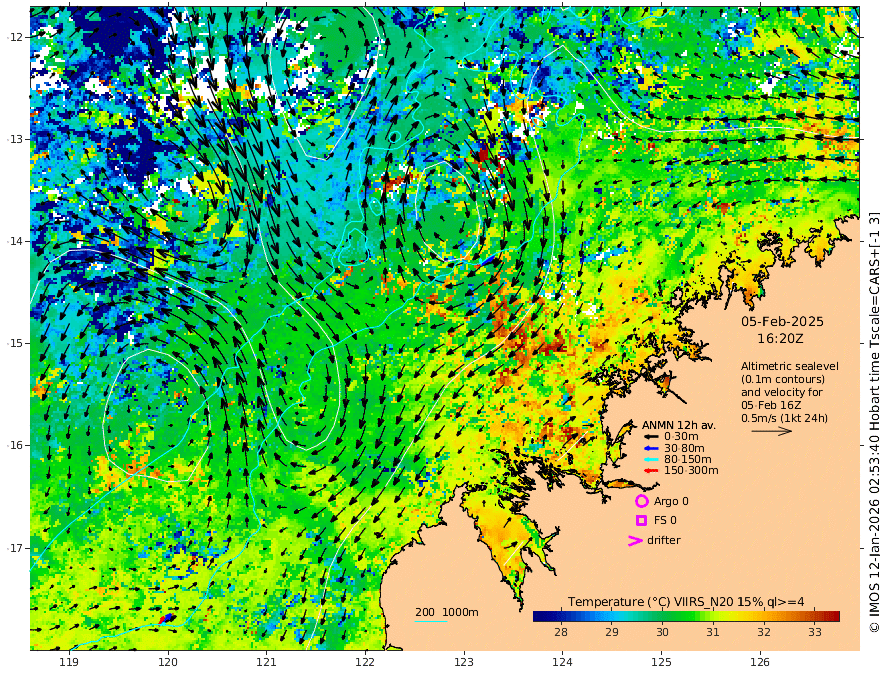Click the cyan bathymetry line under 200 1000m

tap(431, 621)
